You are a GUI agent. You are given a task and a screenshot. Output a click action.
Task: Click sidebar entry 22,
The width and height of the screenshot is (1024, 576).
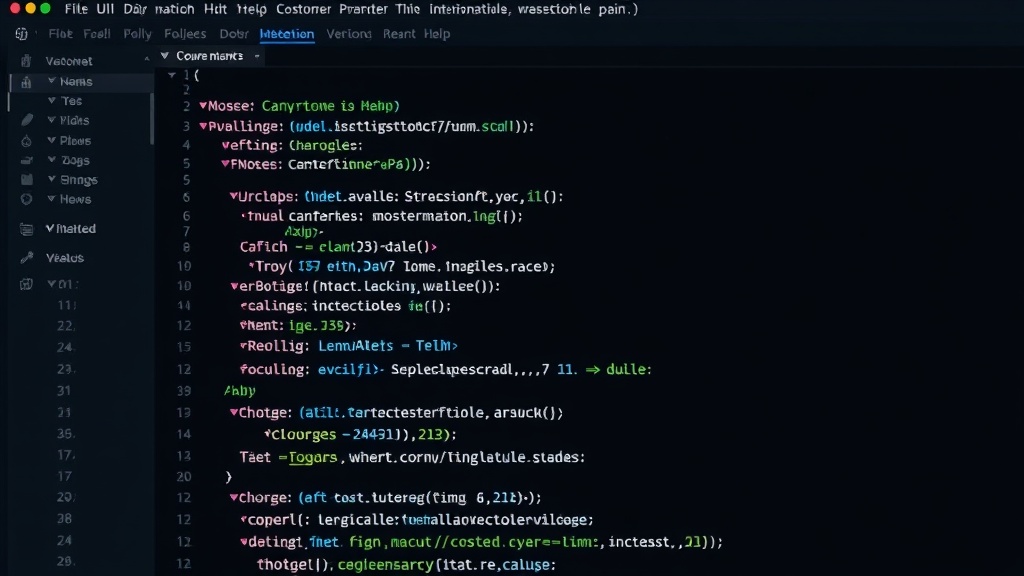pos(65,325)
